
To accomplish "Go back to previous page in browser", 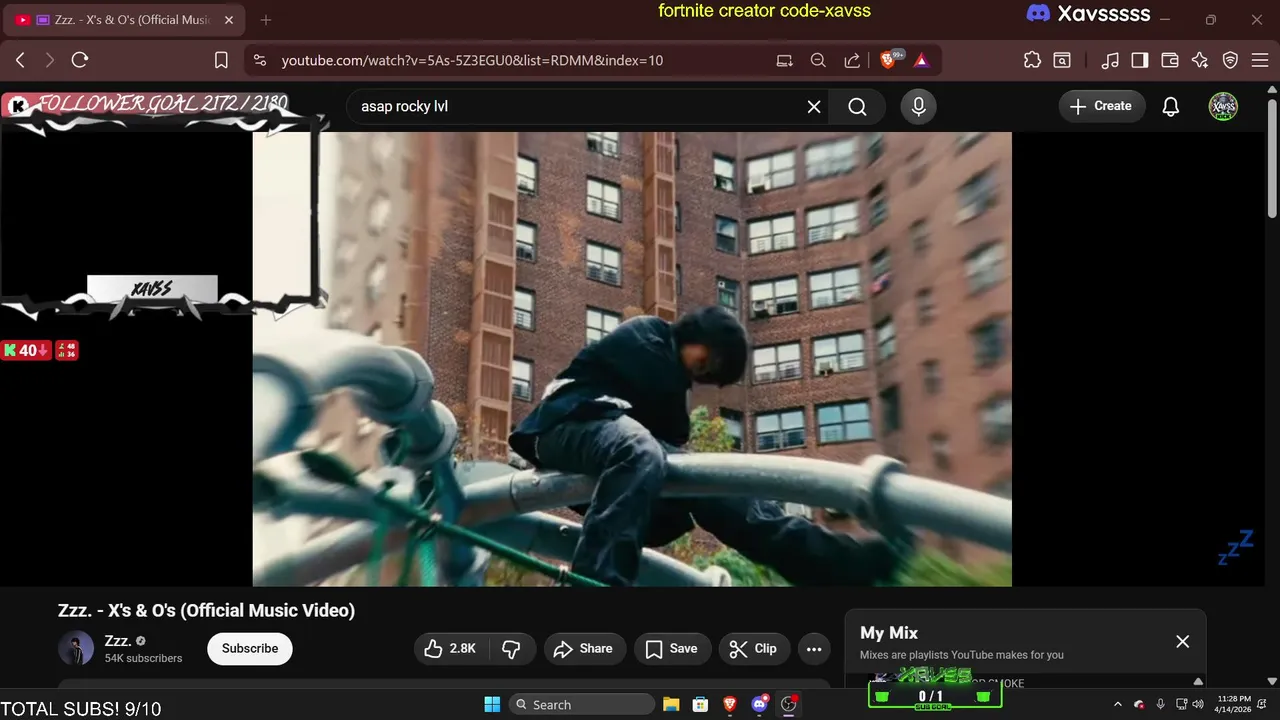I will point(20,60).
